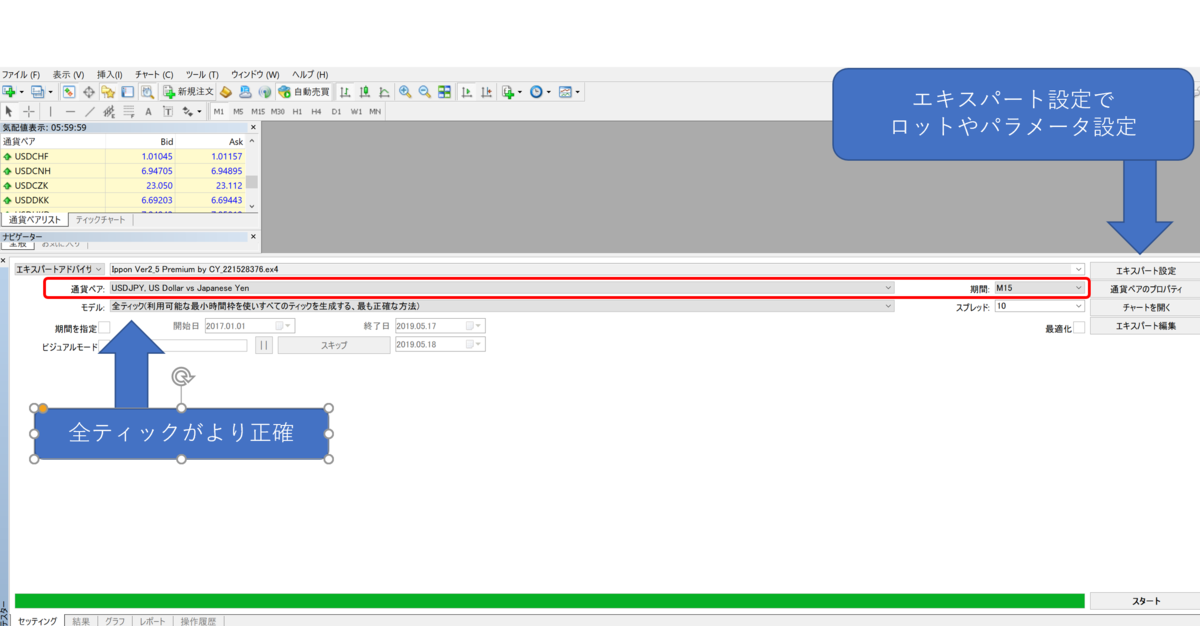Image resolution: width=1200 pixels, height=626 pixels.
Task: Enable the 期間を指定 (use date) checkbox
Action: click(x=104, y=327)
